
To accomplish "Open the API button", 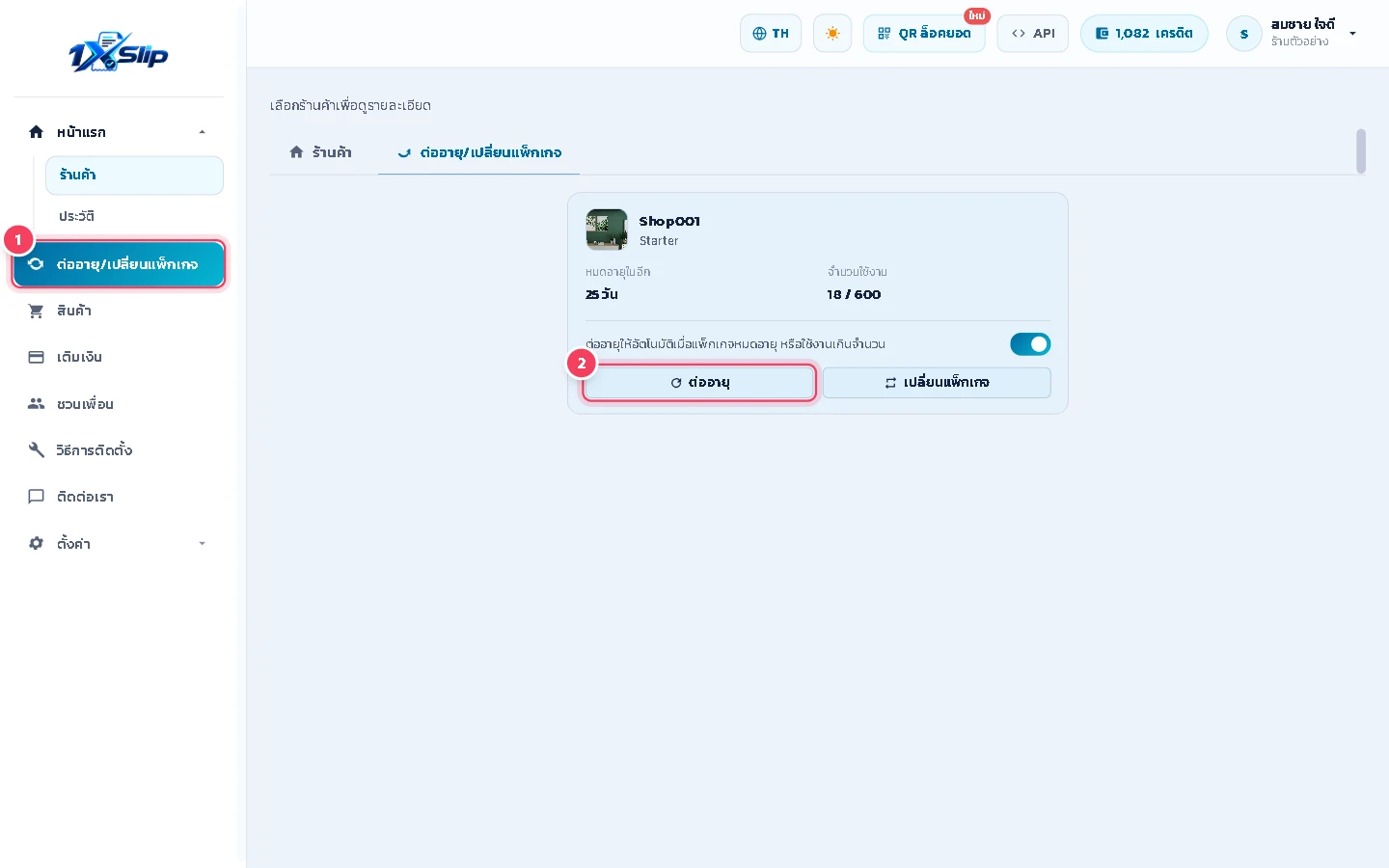I will point(1033,34).
